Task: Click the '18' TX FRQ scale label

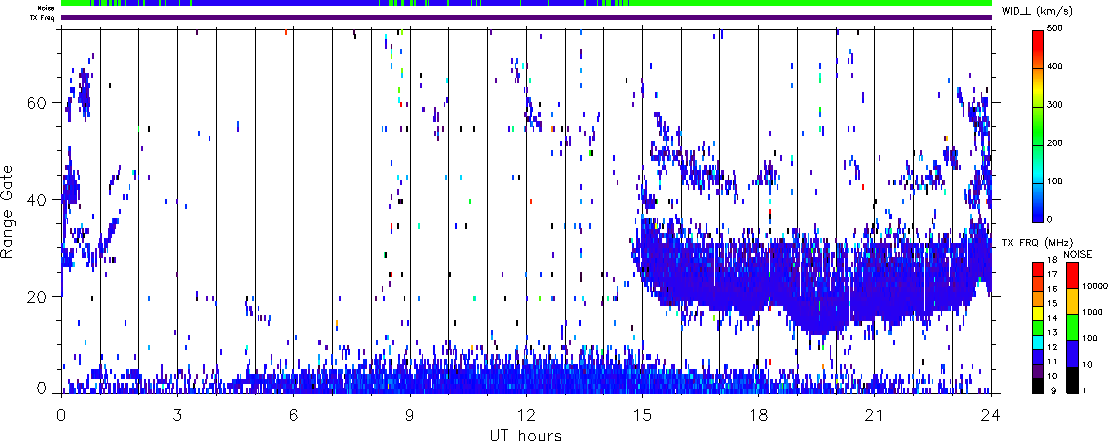Action: (1055, 260)
